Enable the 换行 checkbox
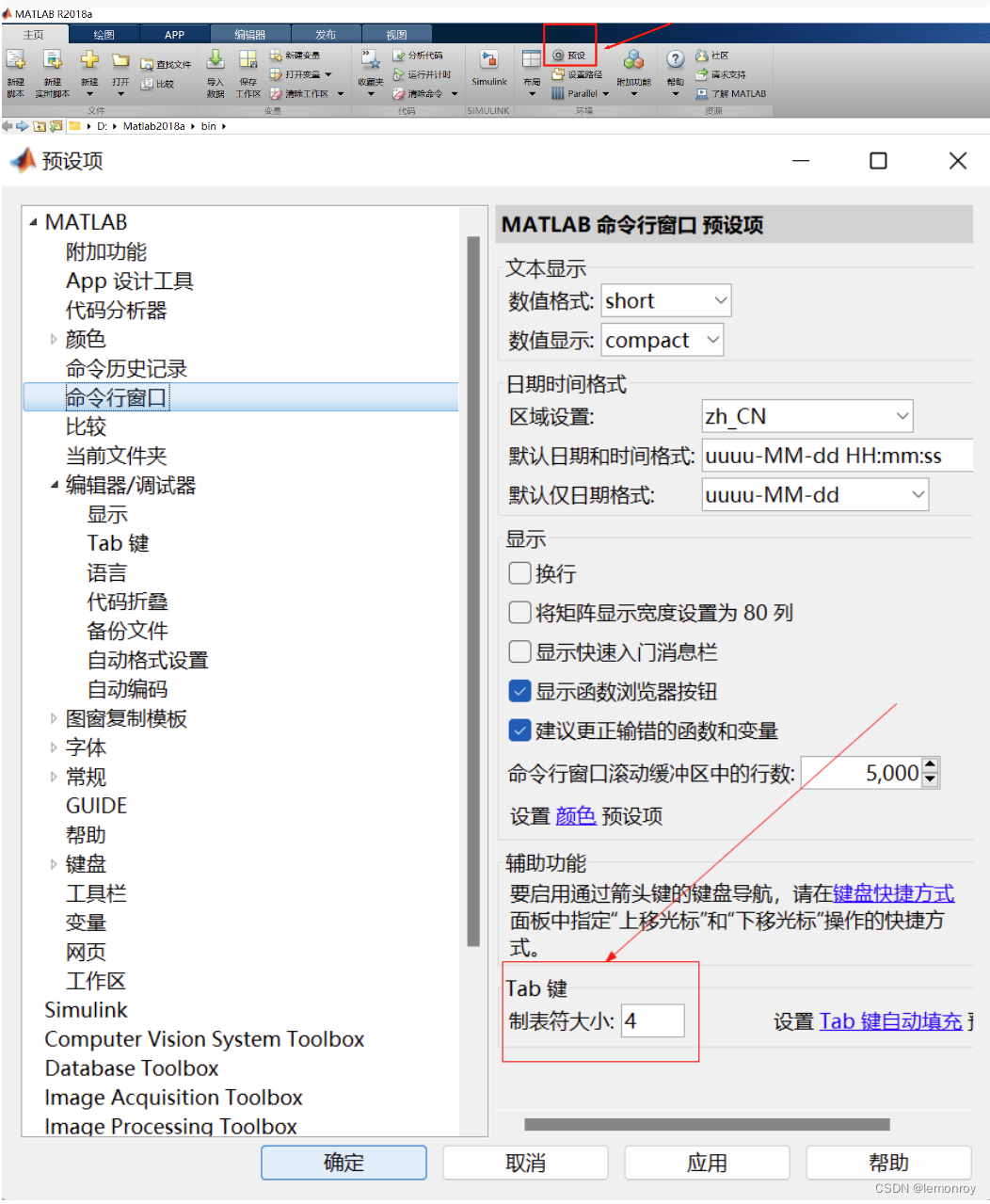Viewport: 990px width, 1204px height. point(519,573)
